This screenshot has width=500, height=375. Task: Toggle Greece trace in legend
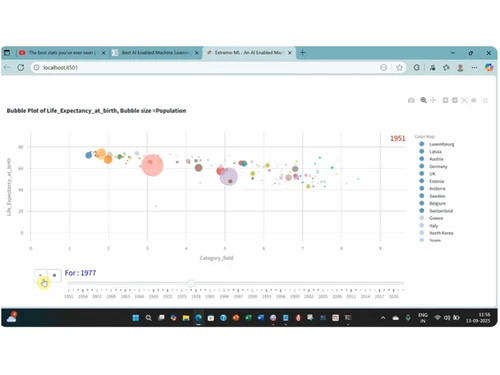tap(431, 218)
